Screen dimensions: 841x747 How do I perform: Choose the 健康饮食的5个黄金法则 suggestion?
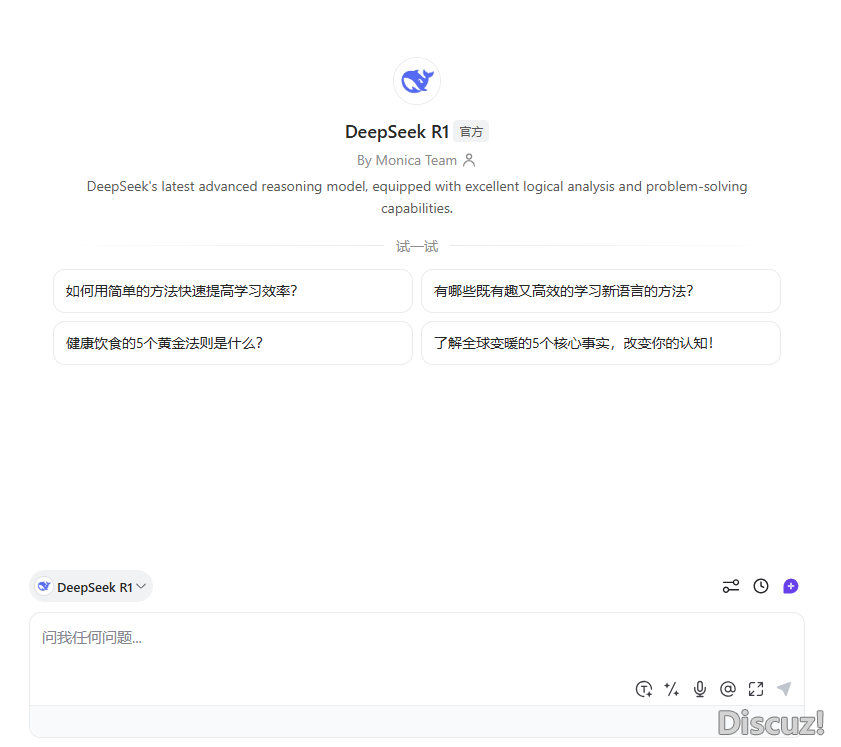click(x=233, y=343)
